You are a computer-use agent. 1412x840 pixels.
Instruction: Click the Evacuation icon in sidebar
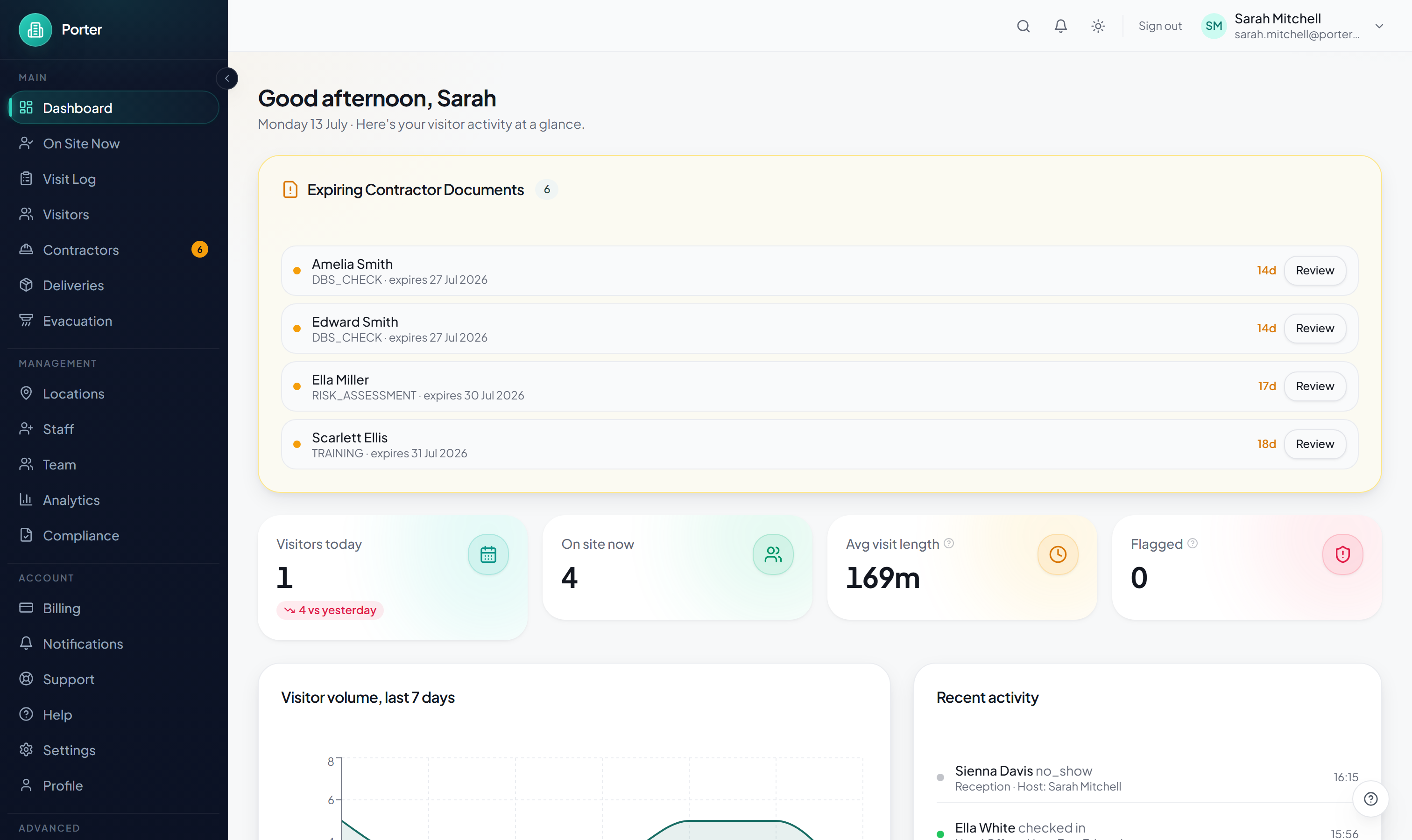click(x=26, y=321)
